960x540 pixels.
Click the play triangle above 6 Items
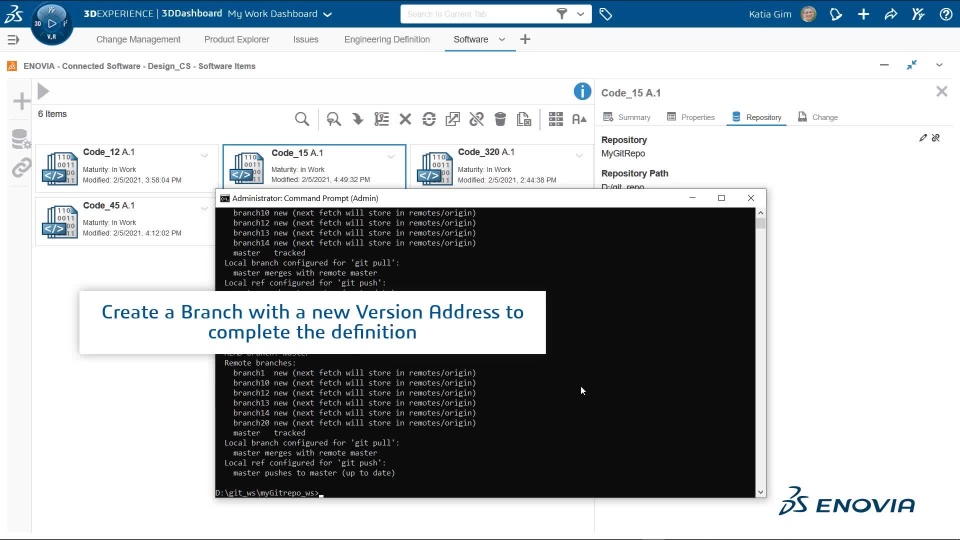(x=43, y=91)
